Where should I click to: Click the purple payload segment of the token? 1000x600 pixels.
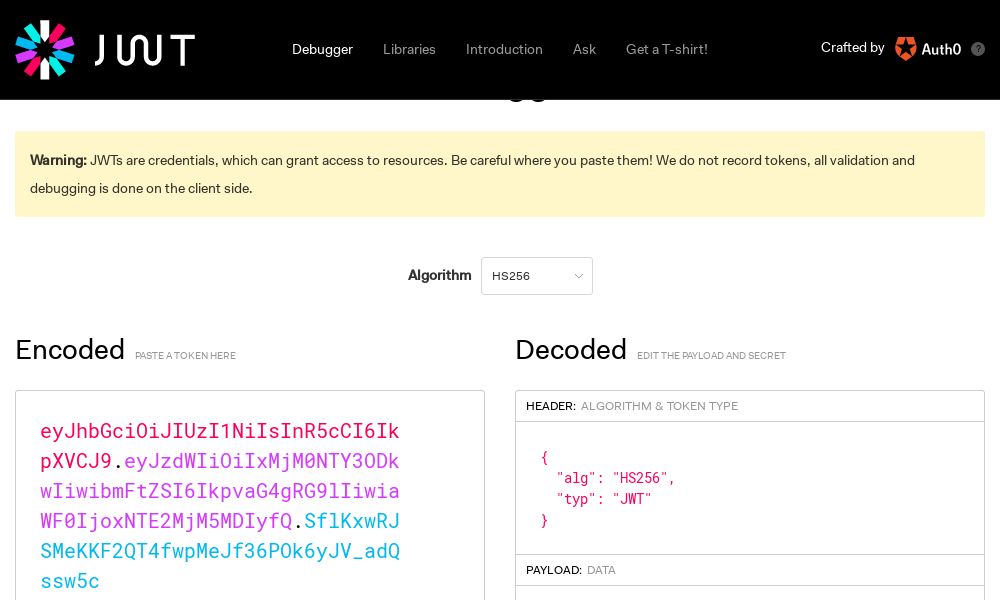[x=220, y=491]
